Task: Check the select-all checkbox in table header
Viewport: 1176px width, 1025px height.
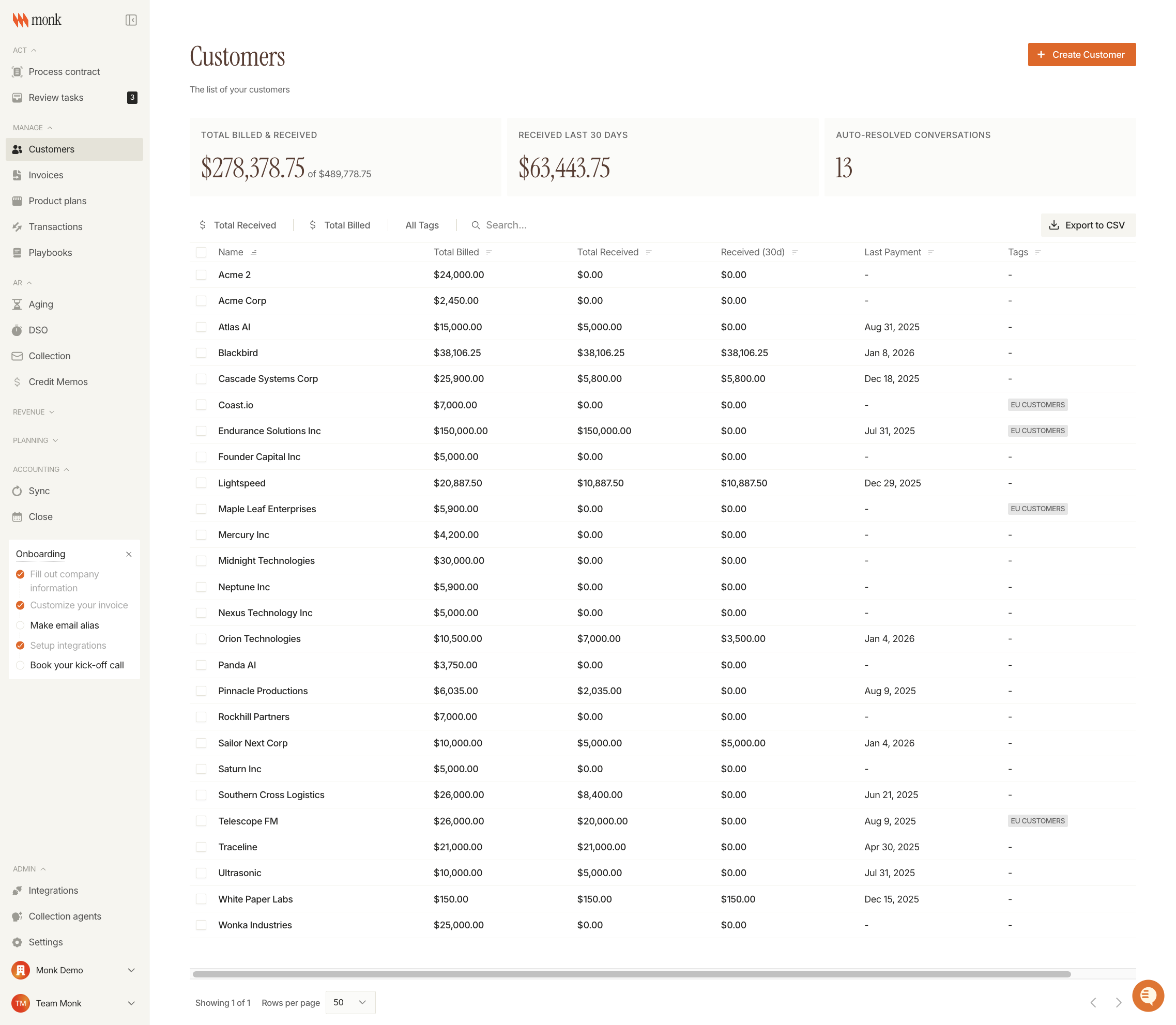Action: click(x=201, y=252)
